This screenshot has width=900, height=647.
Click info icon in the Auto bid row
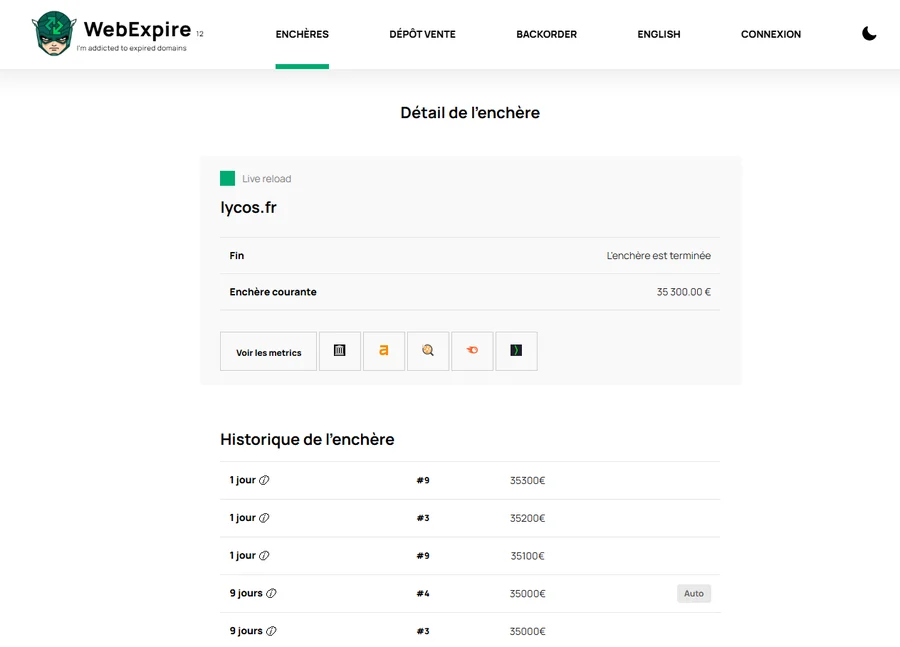(x=271, y=593)
